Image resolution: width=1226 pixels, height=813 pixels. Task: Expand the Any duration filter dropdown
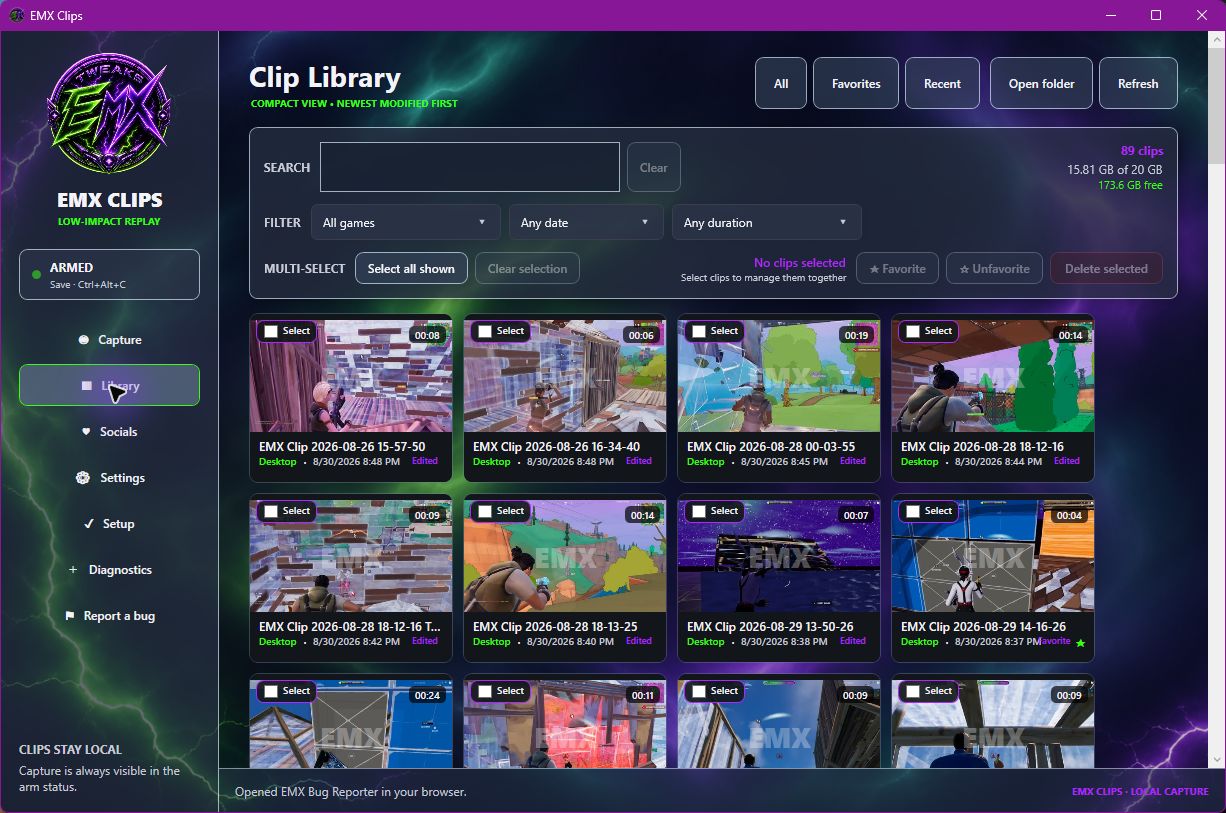pyautogui.click(x=767, y=222)
